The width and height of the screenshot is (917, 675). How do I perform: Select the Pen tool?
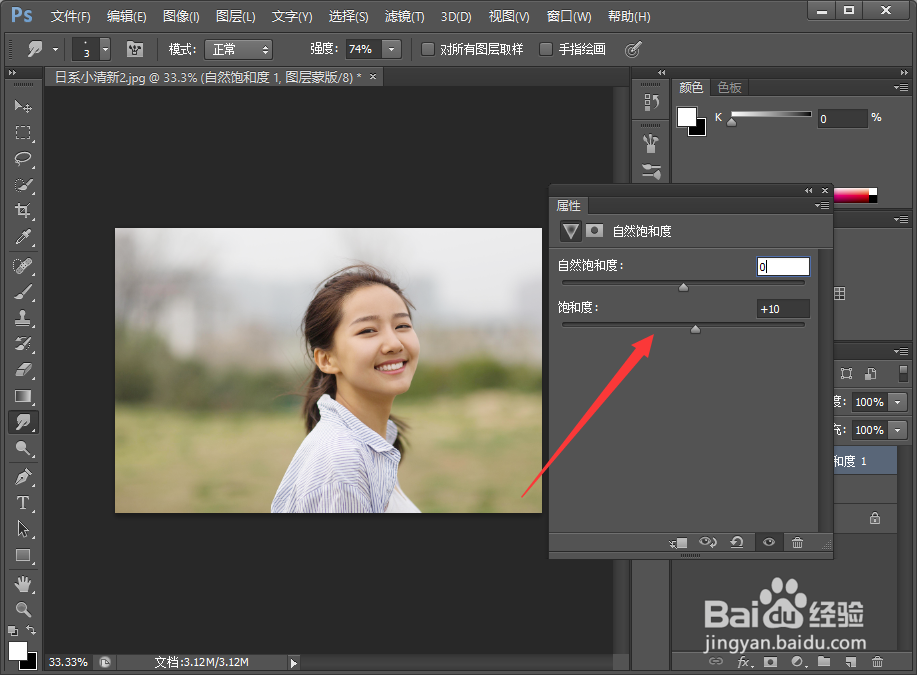point(23,477)
